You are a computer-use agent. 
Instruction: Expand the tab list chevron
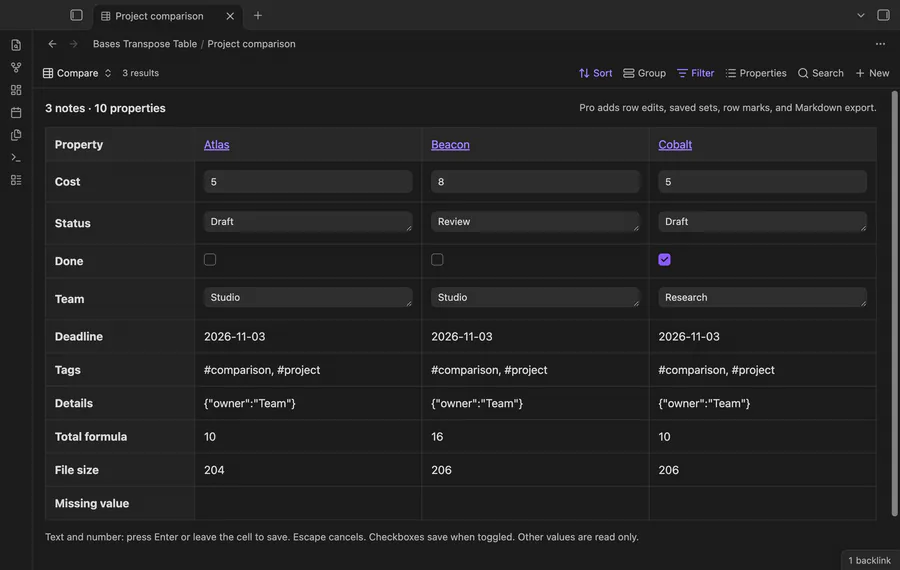pos(860,15)
